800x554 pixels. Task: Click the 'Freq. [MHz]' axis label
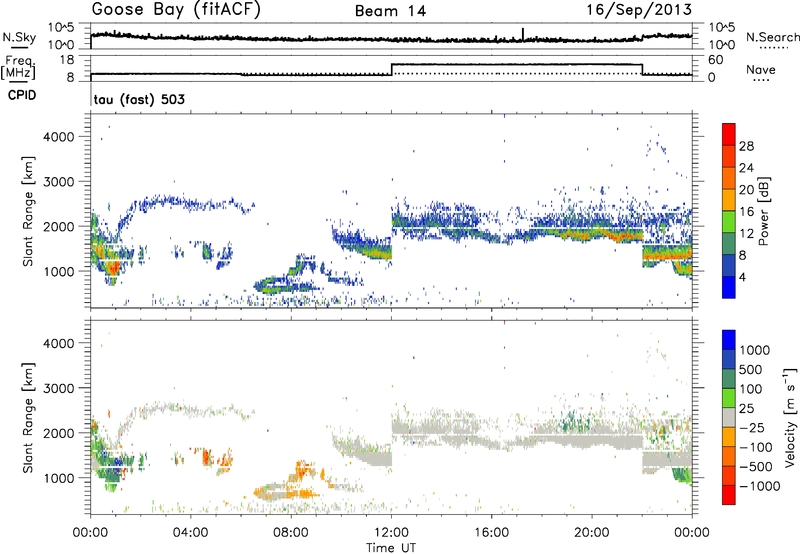click(x=19, y=67)
